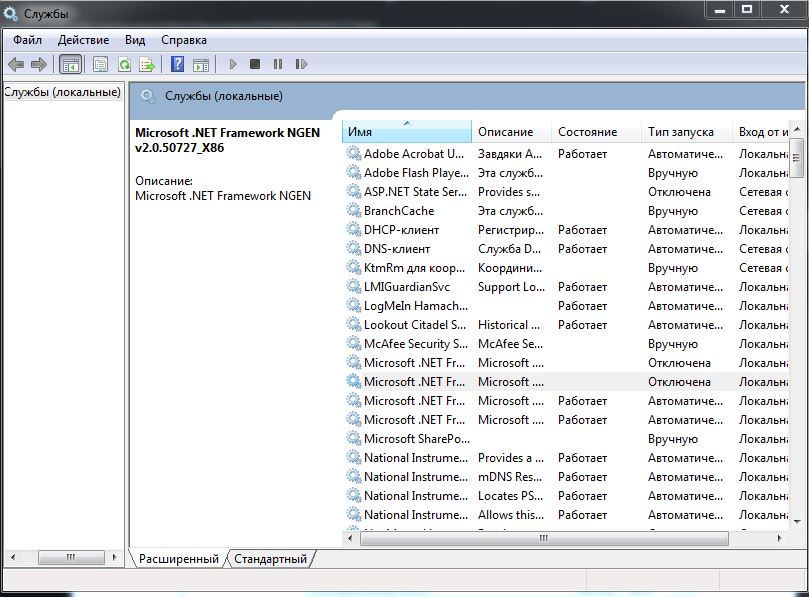Click the BranchCache service gear icon
Viewport: 809px width, 597px height.
[353, 210]
